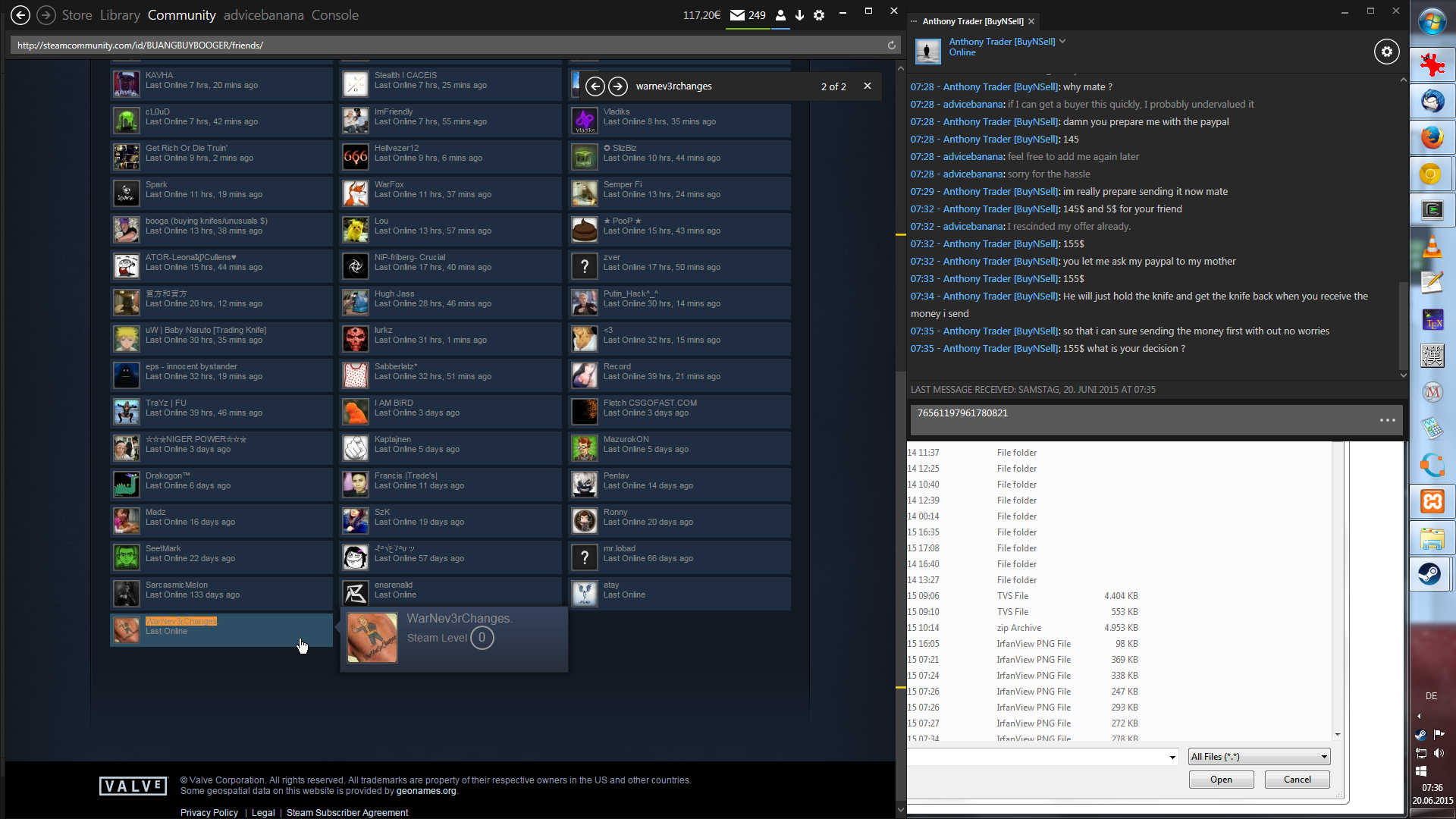Expand the Anthony Trader name dropdown chevron
This screenshot has width=1456, height=819.
tap(1062, 42)
